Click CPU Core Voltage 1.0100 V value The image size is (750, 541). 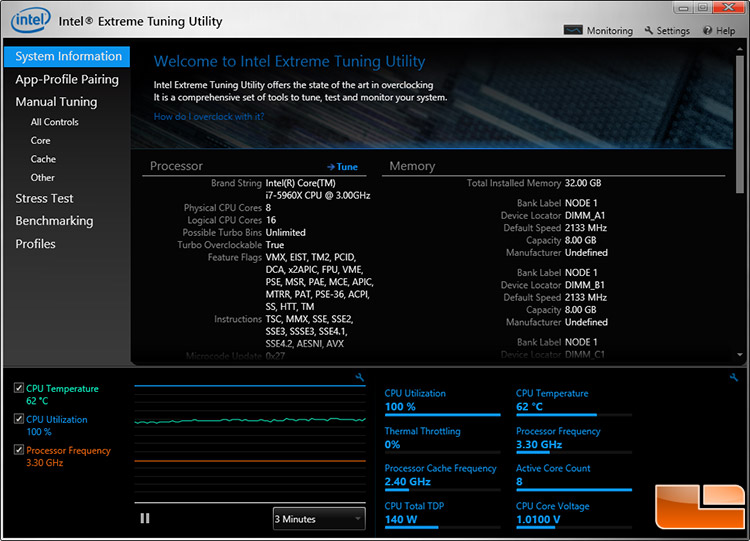[538, 519]
